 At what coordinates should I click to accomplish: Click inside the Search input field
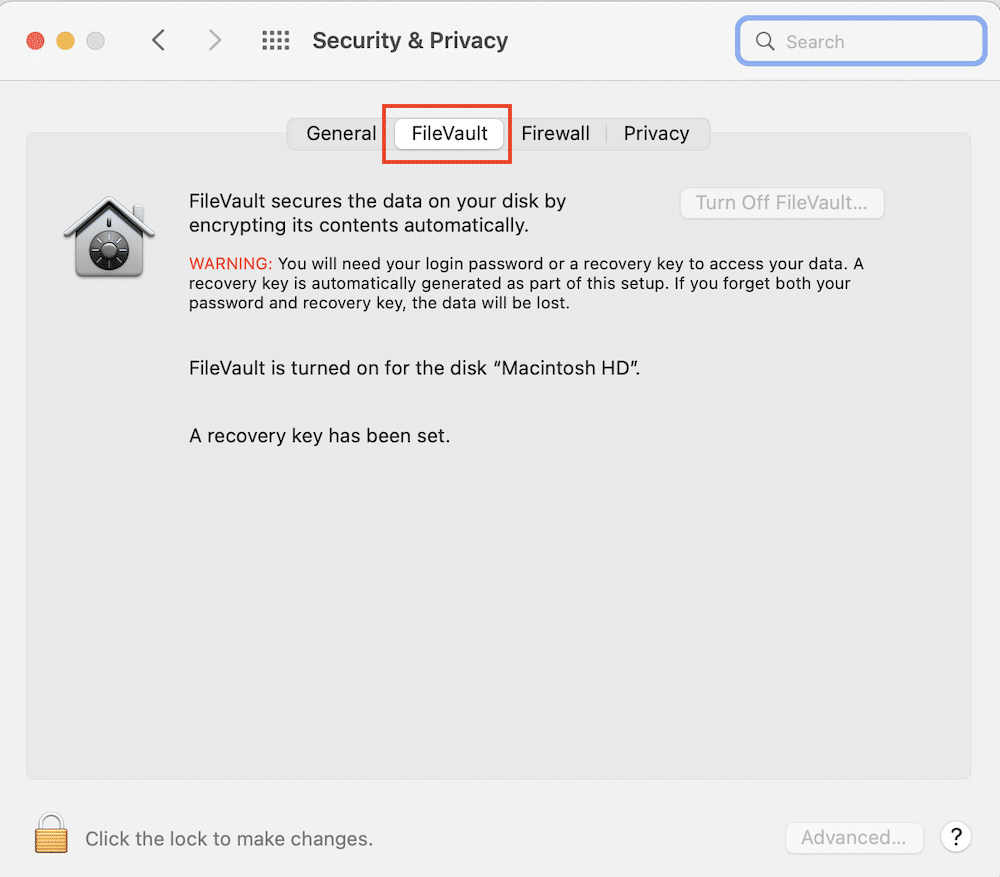(860, 41)
